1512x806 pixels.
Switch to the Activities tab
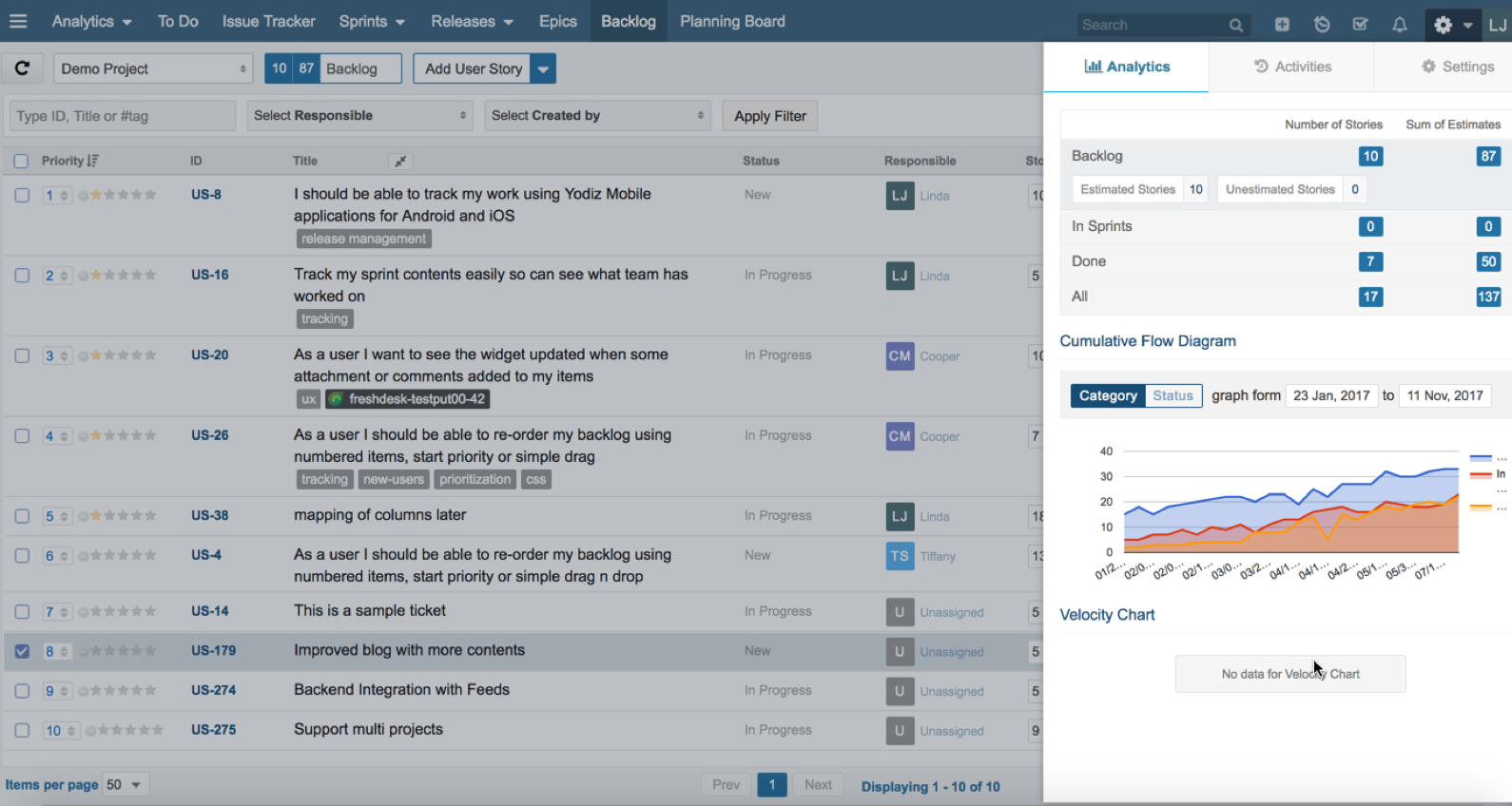(x=1291, y=67)
